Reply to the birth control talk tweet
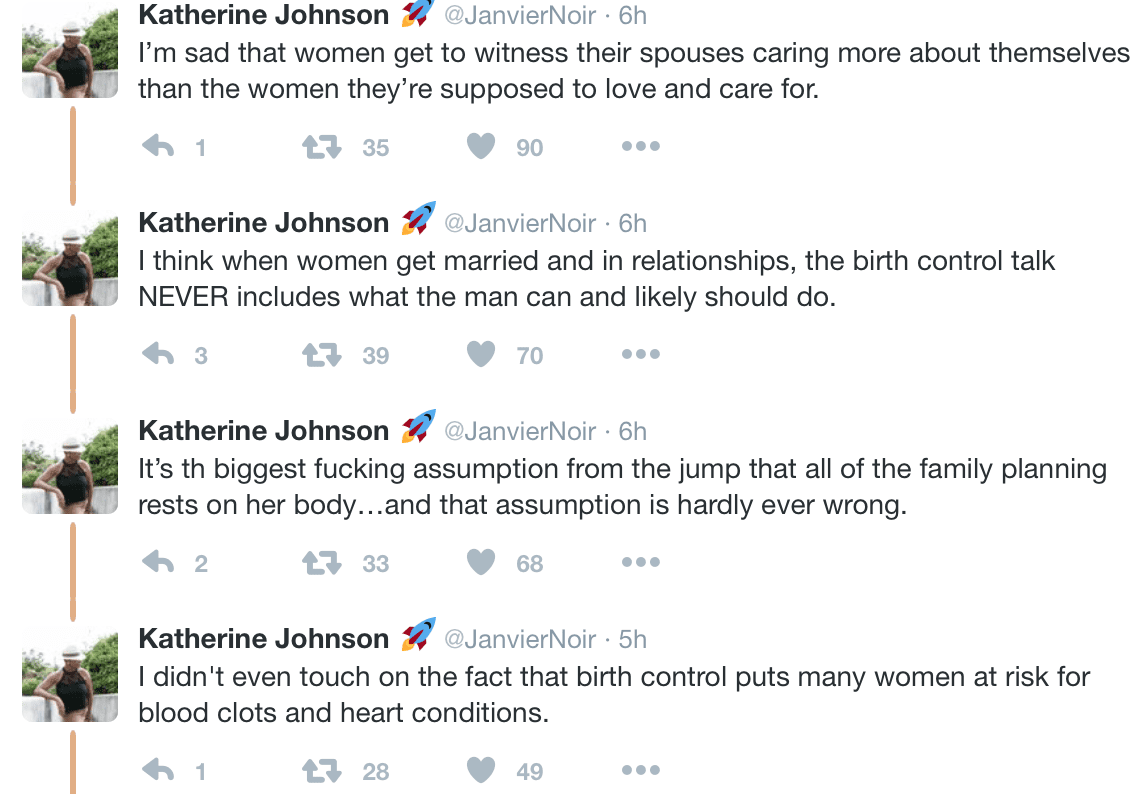The image size is (1140, 794). [158, 355]
